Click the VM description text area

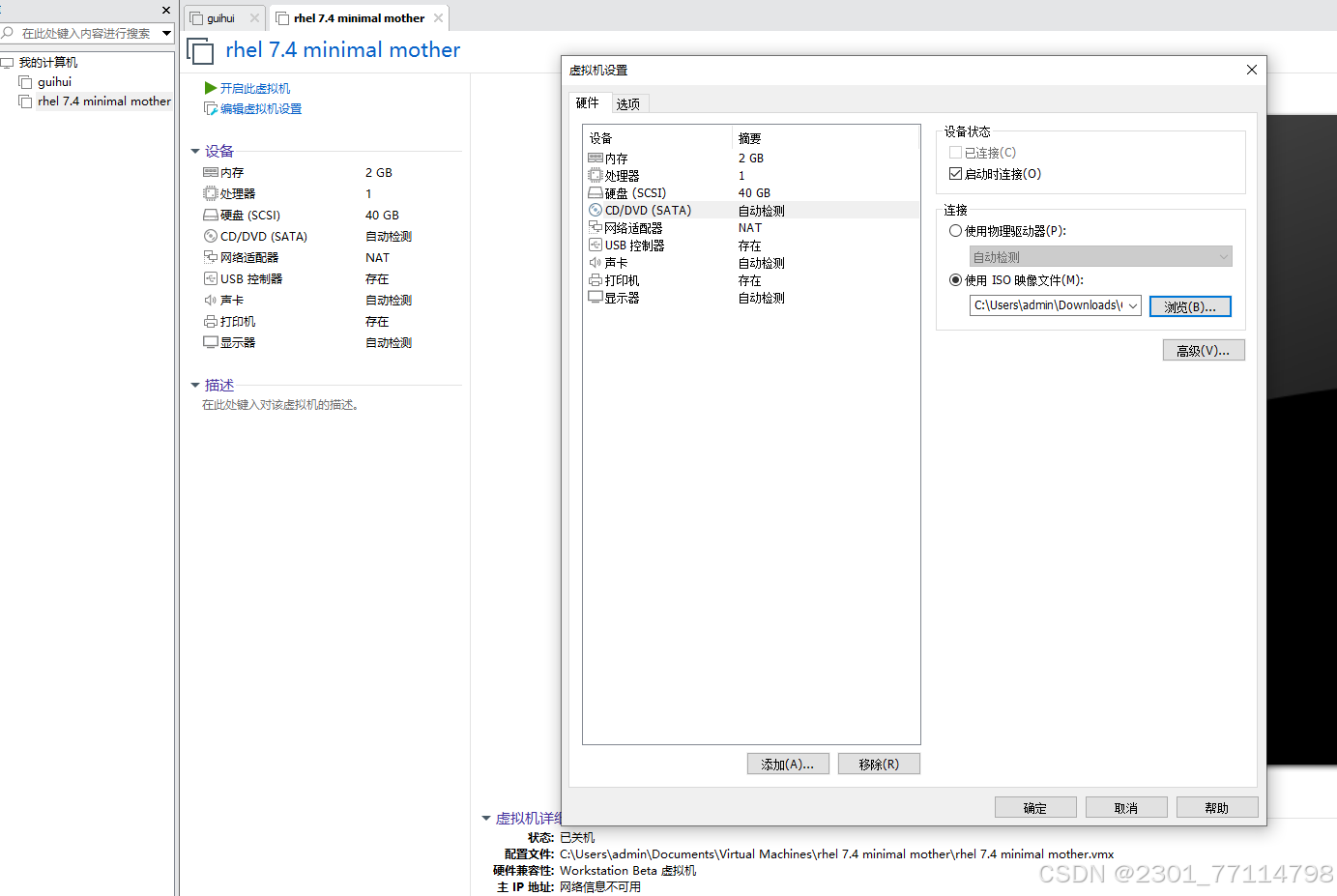pyautogui.click(x=281, y=405)
